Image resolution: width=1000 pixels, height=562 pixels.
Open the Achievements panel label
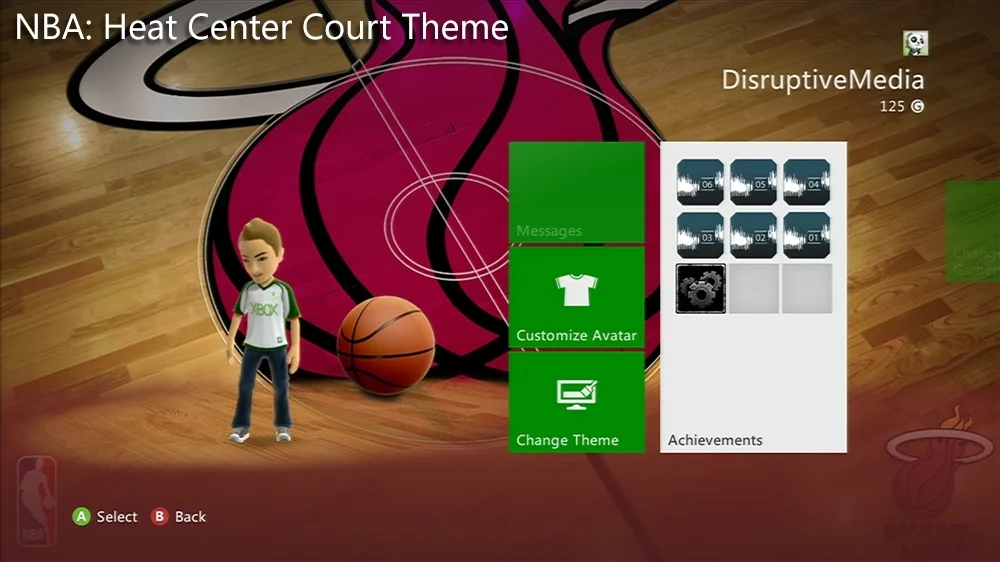coord(715,440)
